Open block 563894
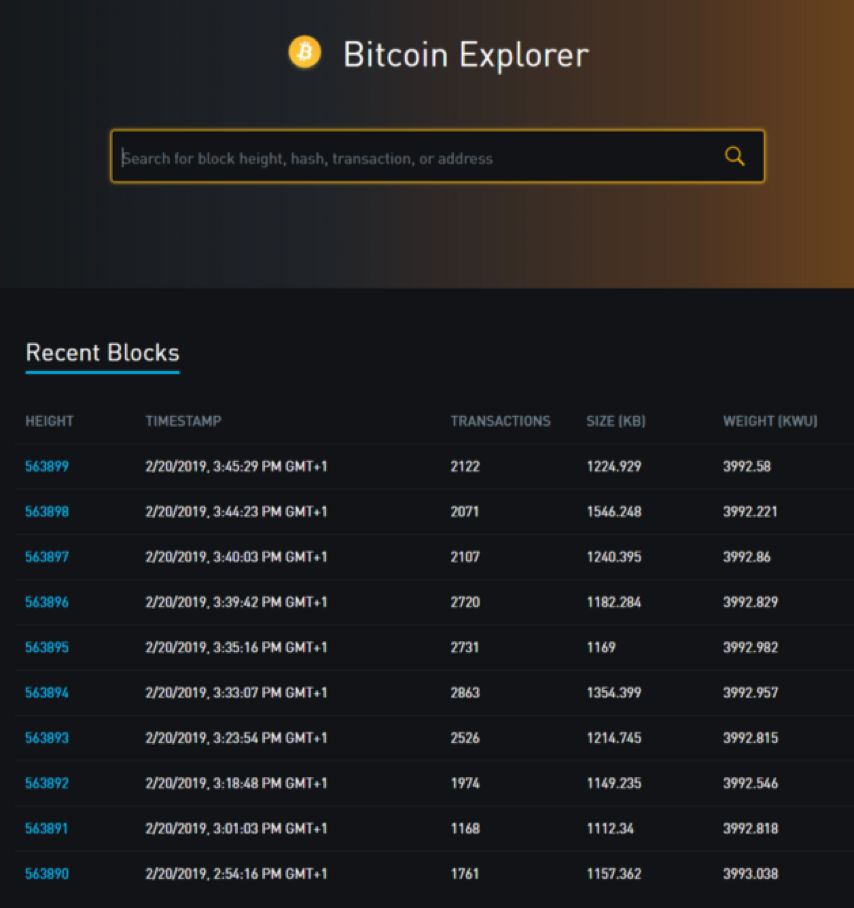 [x=47, y=693]
